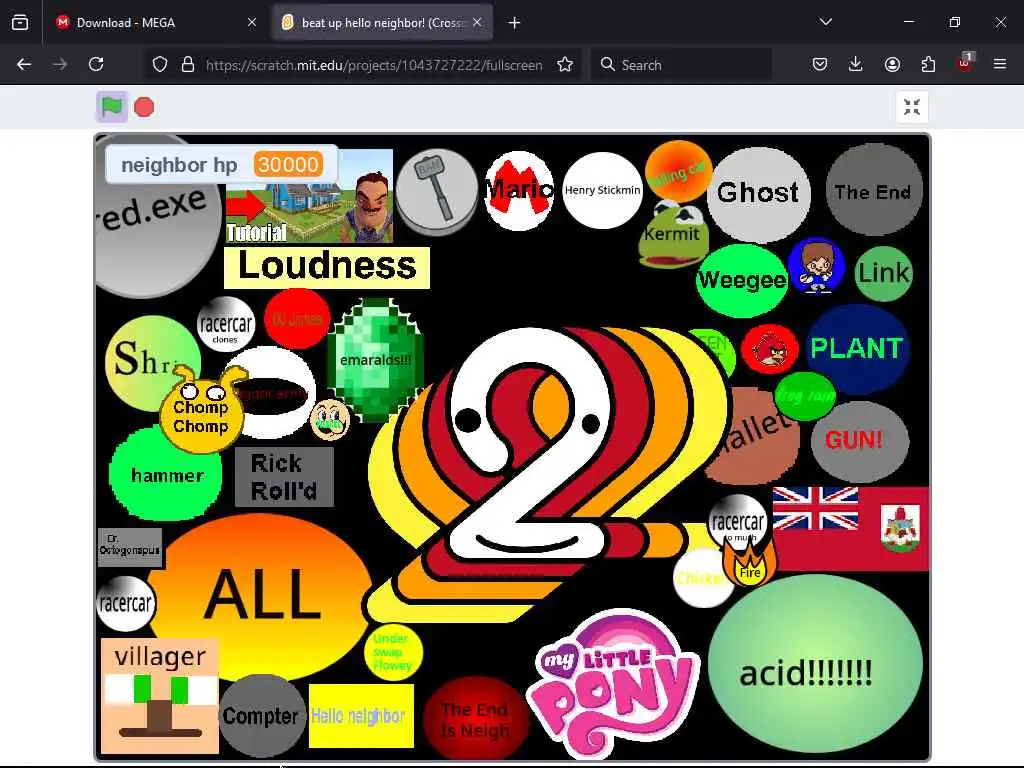The width and height of the screenshot is (1024, 768).
Task: Open a new browser tab
Action: pos(514,23)
